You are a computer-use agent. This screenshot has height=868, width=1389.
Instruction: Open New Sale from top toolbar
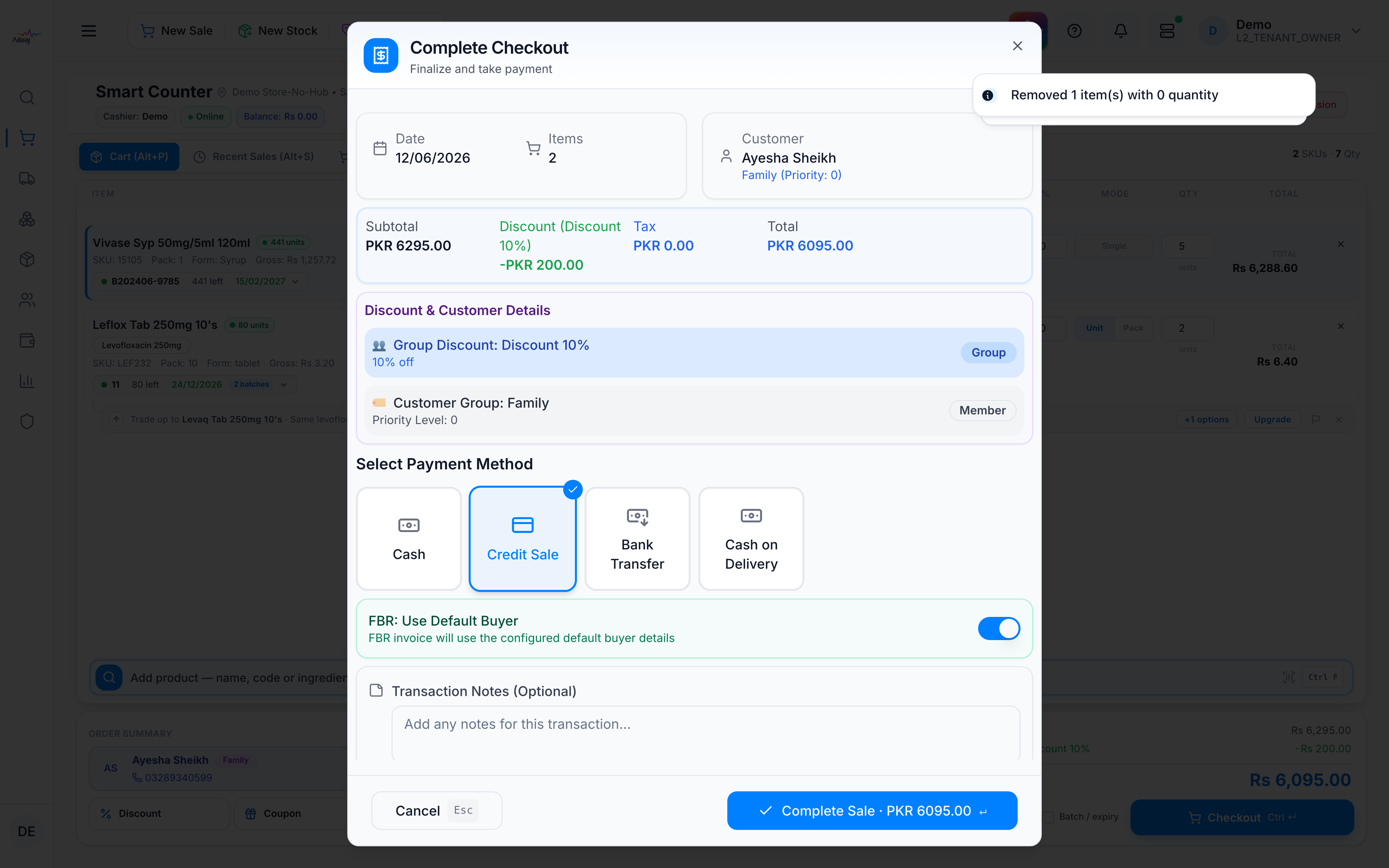coord(177,31)
